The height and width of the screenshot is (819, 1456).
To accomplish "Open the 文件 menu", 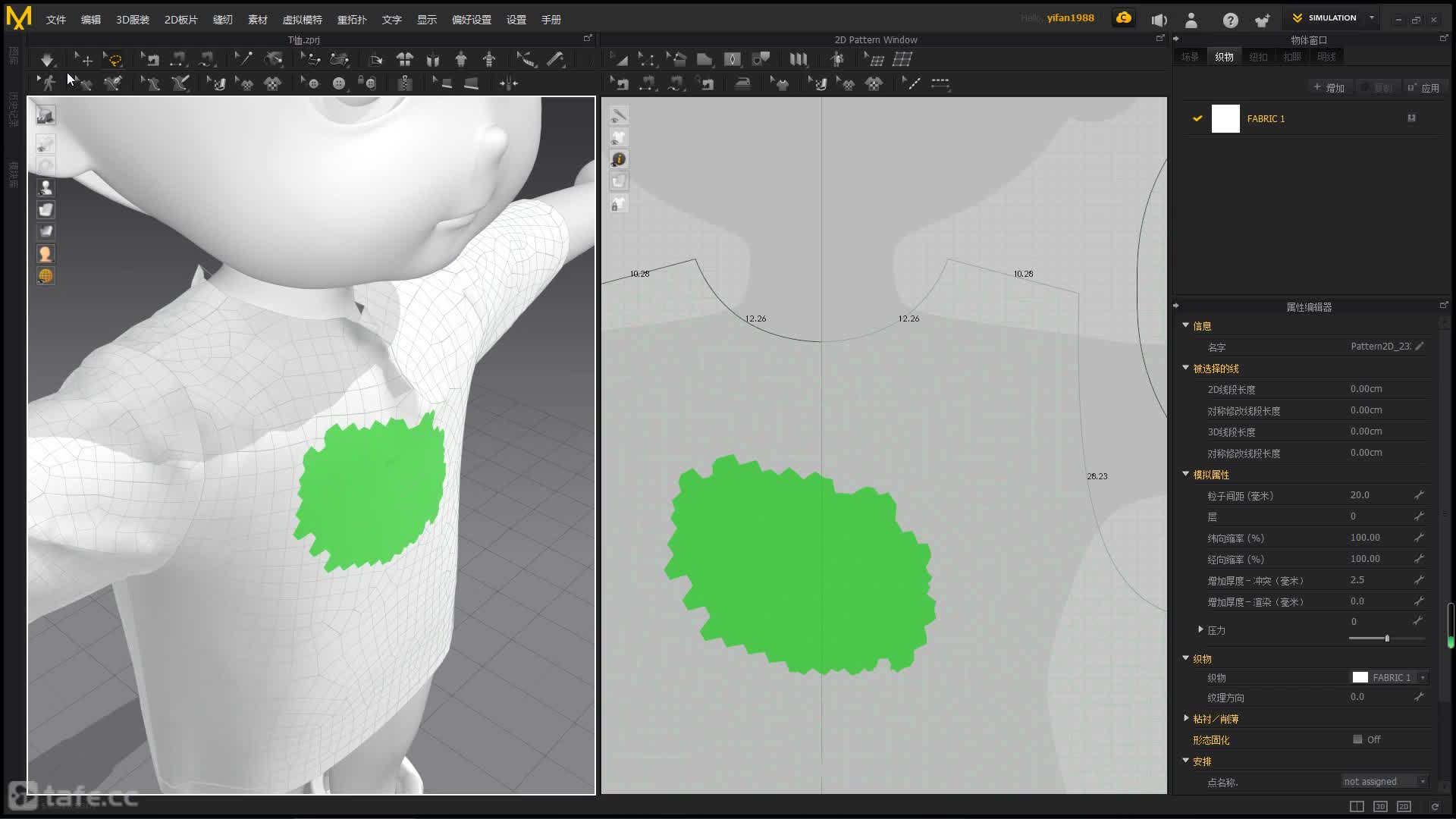I will [x=56, y=20].
